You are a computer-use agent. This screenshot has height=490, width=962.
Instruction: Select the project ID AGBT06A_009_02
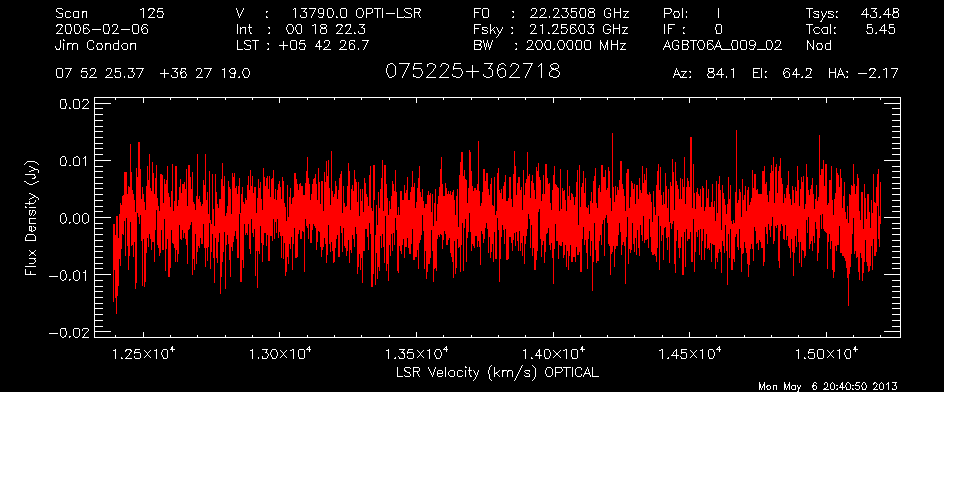coord(722,45)
